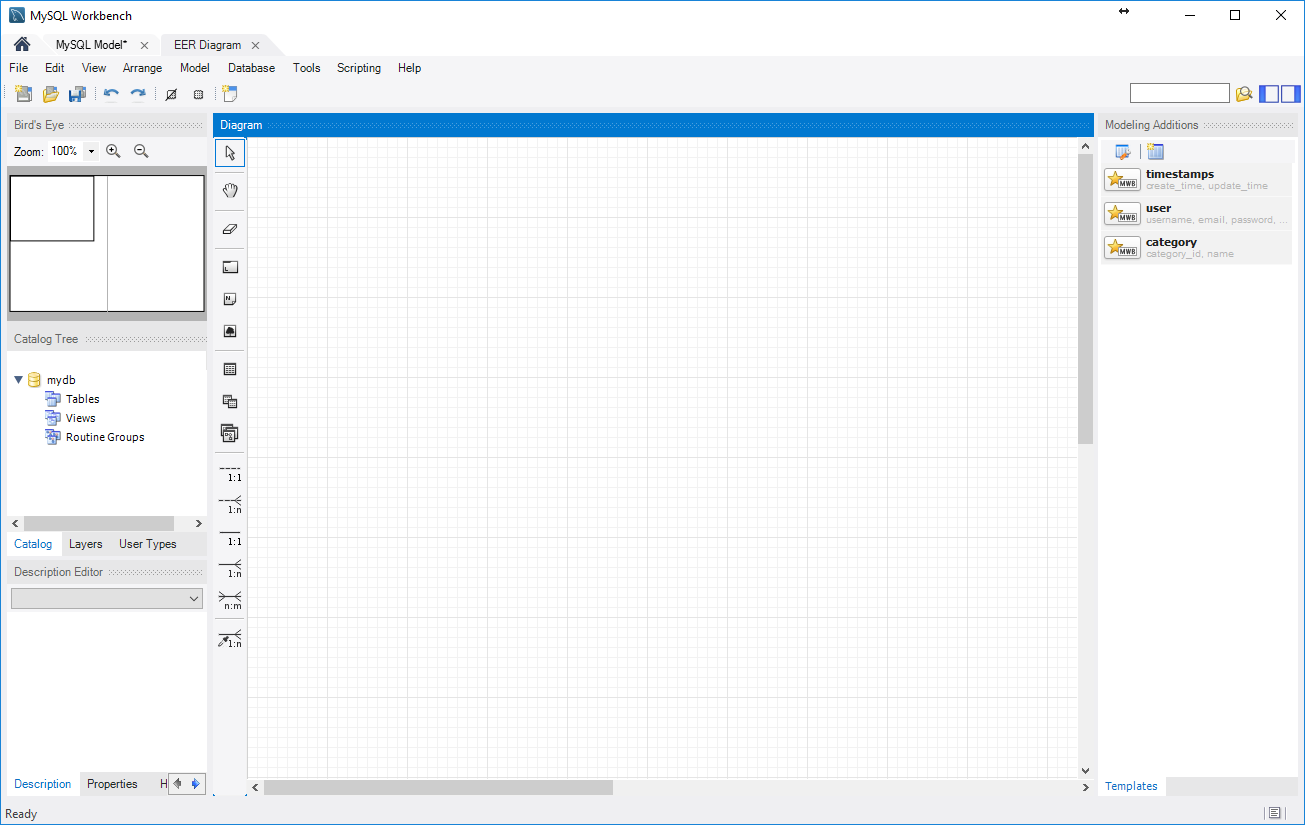
Task: Select the user template
Action: [x=1197, y=213]
